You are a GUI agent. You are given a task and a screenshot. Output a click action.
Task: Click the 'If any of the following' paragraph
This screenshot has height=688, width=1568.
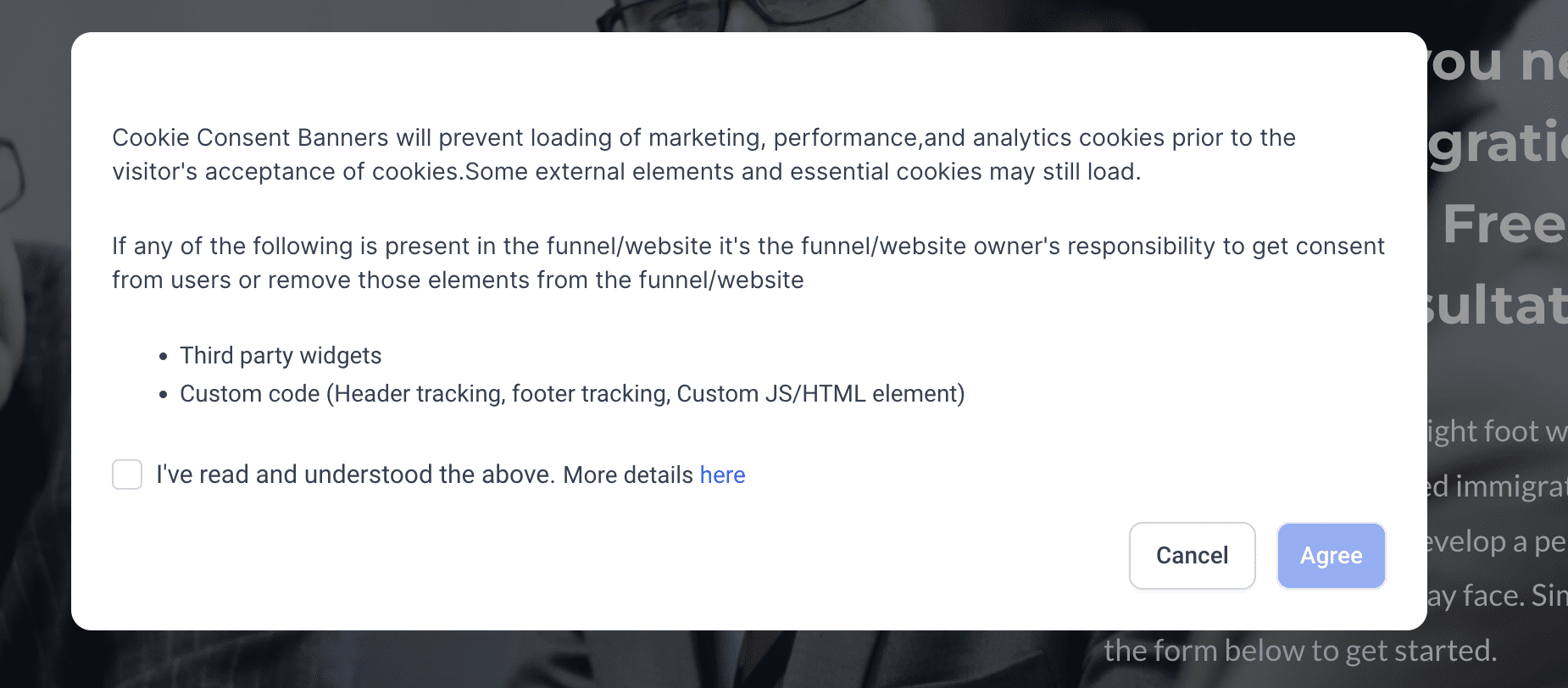(x=748, y=263)
